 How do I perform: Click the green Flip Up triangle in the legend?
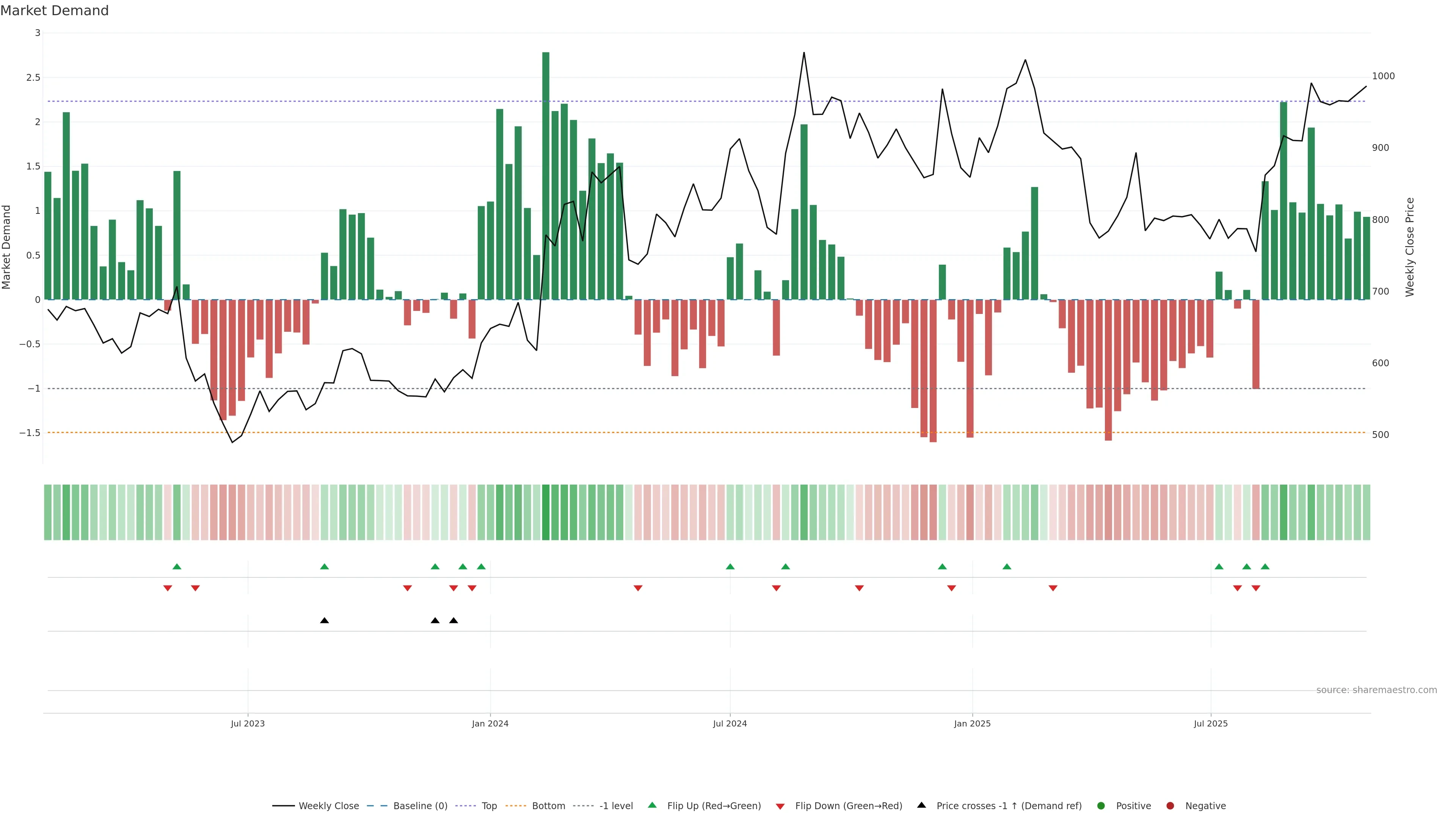pyautogui.click(x=652, y=805)
